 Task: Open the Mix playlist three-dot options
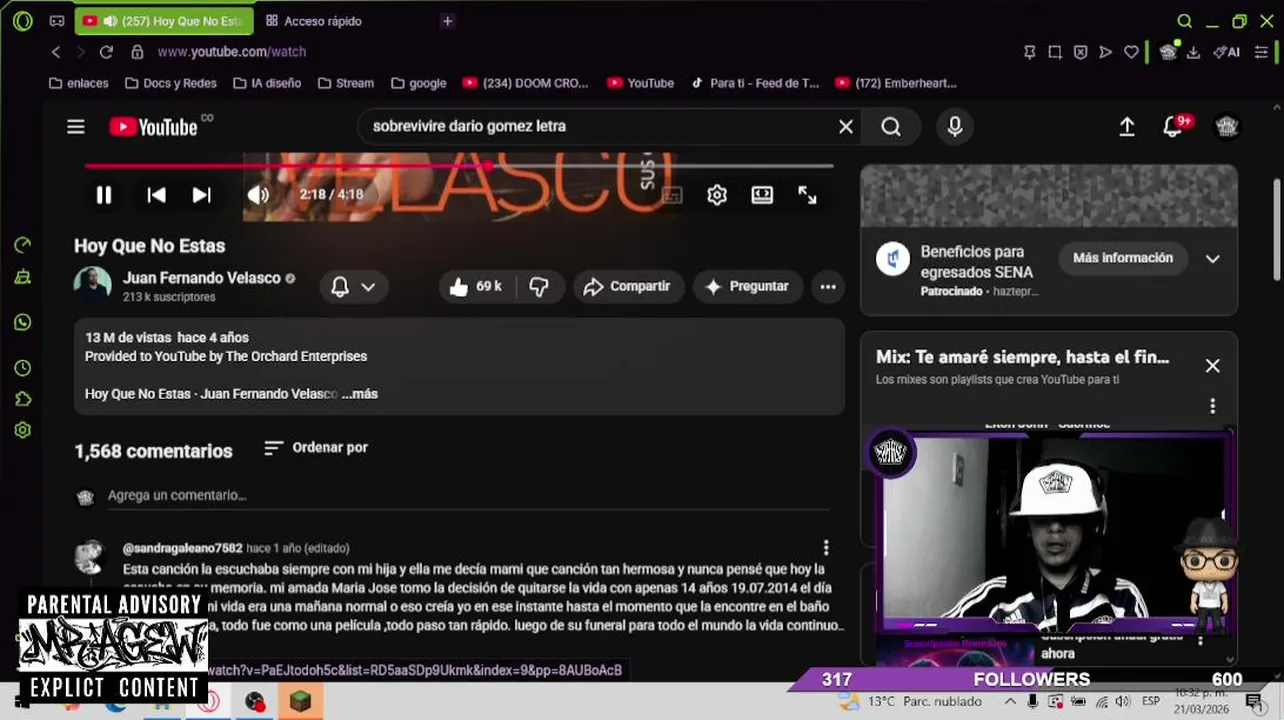[1212, 406]
